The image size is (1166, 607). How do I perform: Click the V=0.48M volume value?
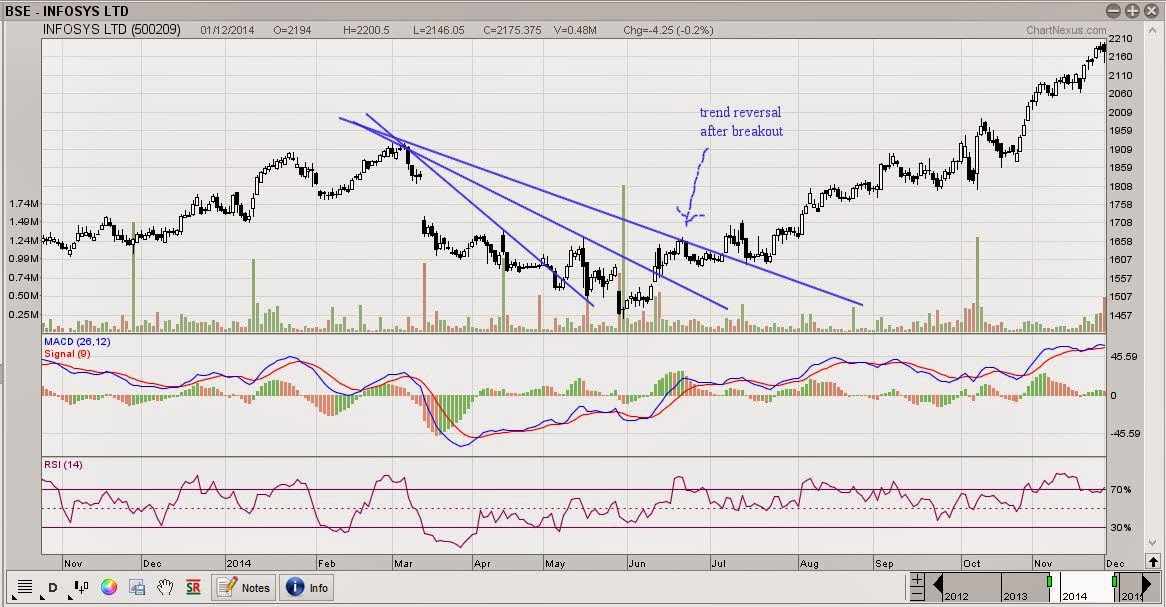(575, 30)
